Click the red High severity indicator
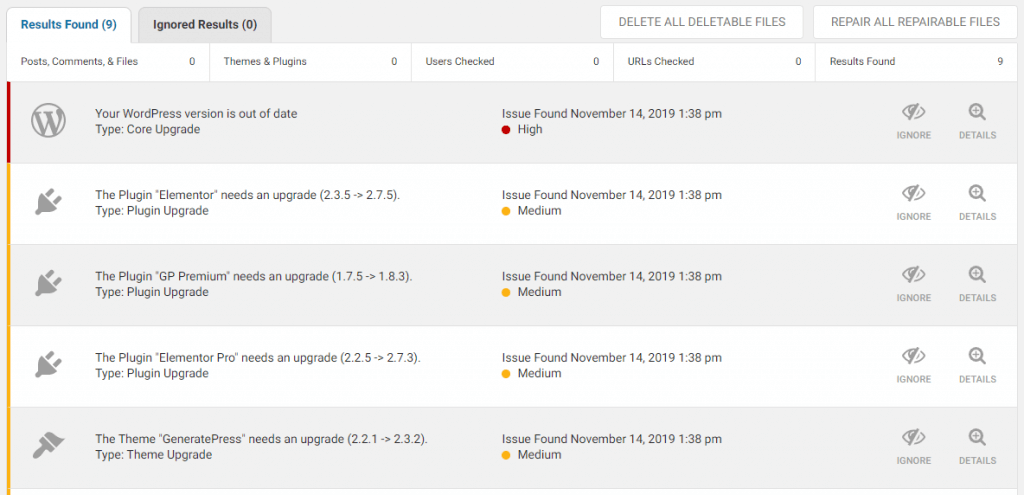1024x495 pixels. [505, 129]
